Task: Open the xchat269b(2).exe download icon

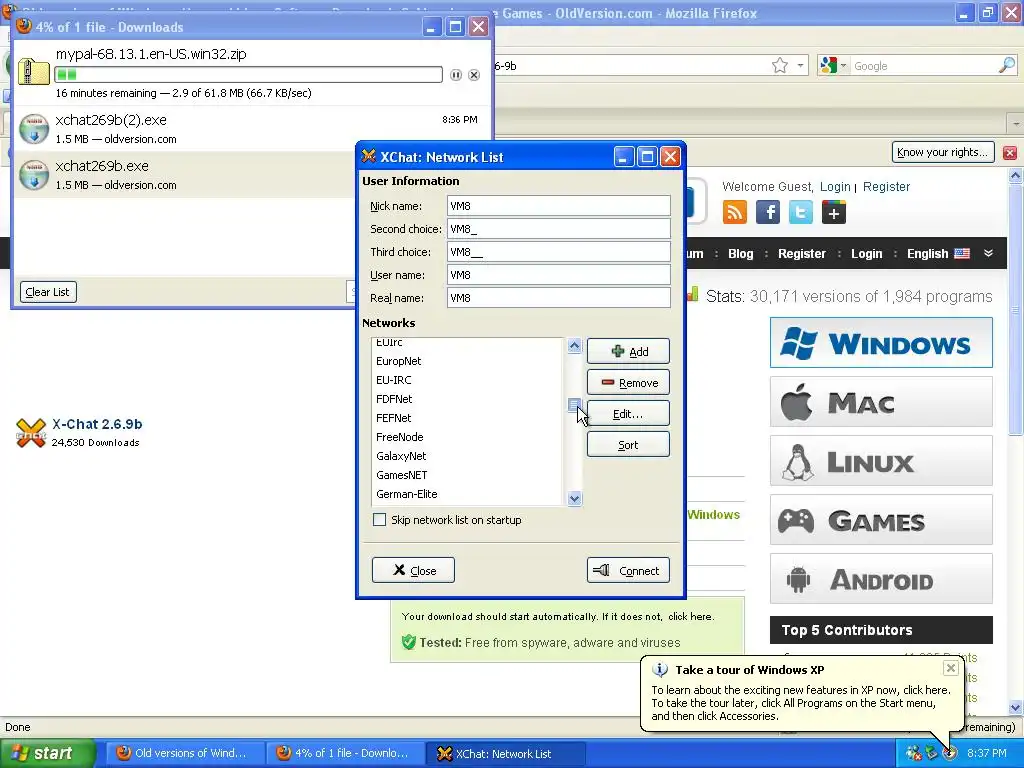Action: tap(33, 129)
